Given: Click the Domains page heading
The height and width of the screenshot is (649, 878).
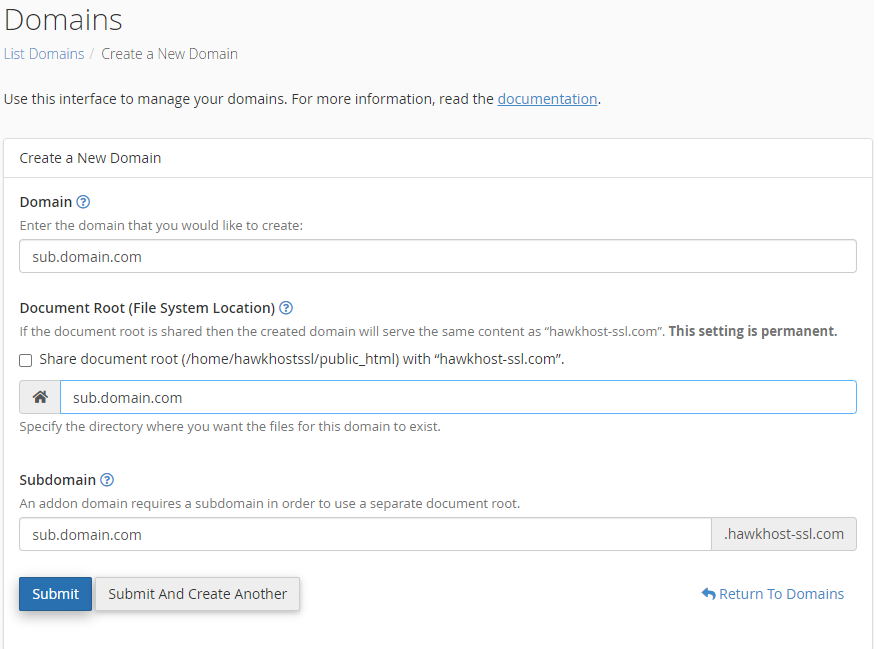Looking at the screenshot, I should (x=63, y=19).
